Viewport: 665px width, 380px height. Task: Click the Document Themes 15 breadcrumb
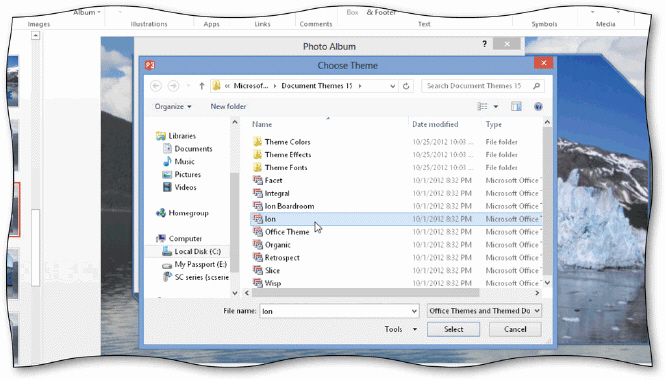(317, 86)
